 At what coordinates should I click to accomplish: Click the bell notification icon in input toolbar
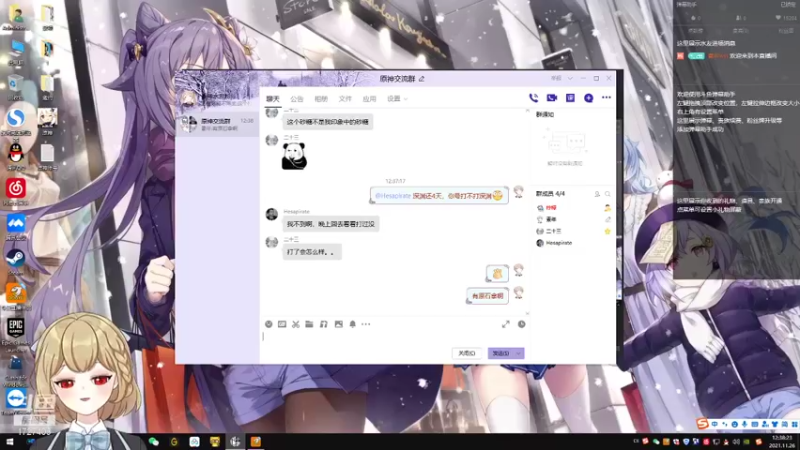click(x=353, y=324)
